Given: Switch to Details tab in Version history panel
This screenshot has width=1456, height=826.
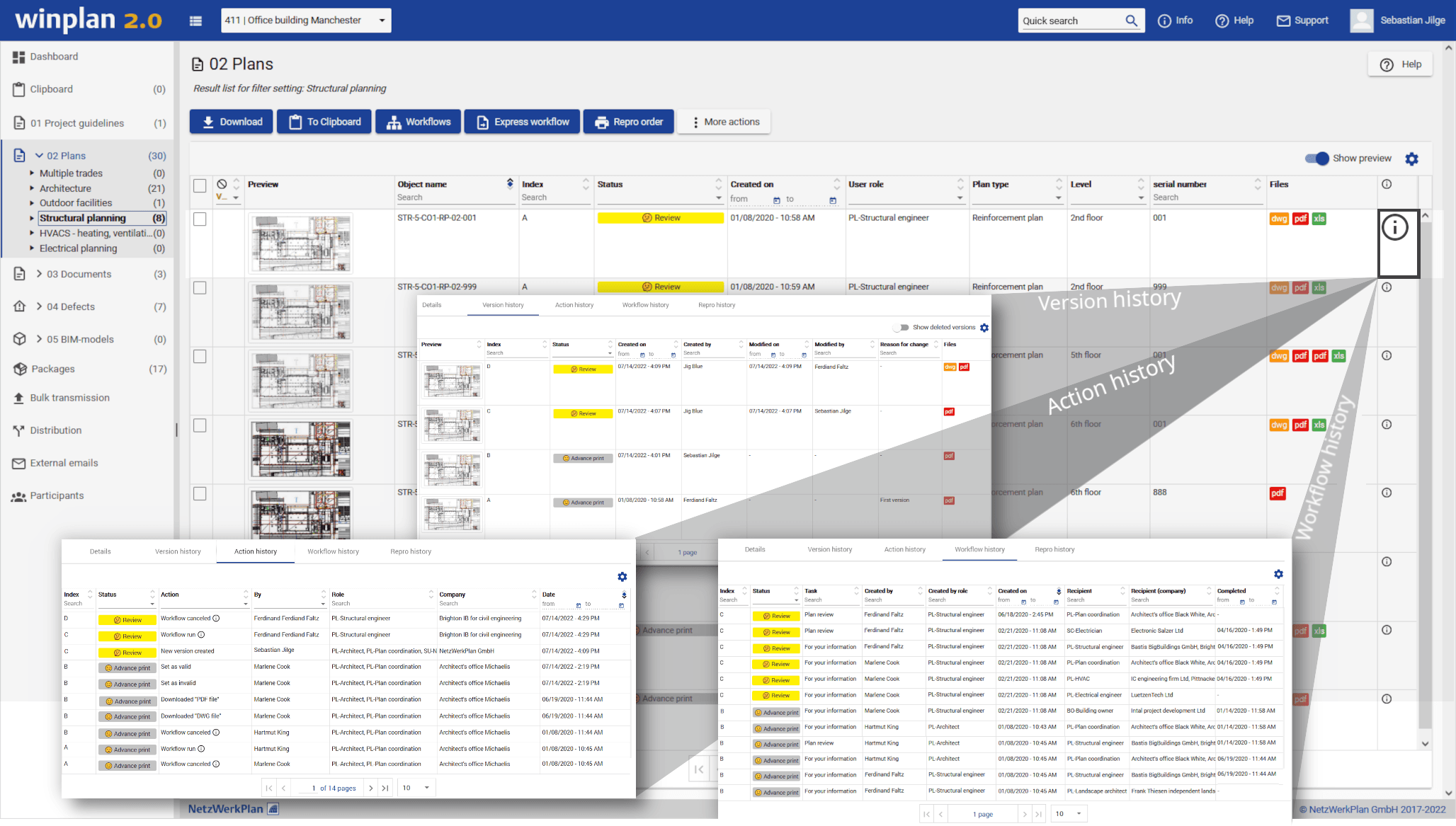Looking at the screenshot, I should 431,305.
